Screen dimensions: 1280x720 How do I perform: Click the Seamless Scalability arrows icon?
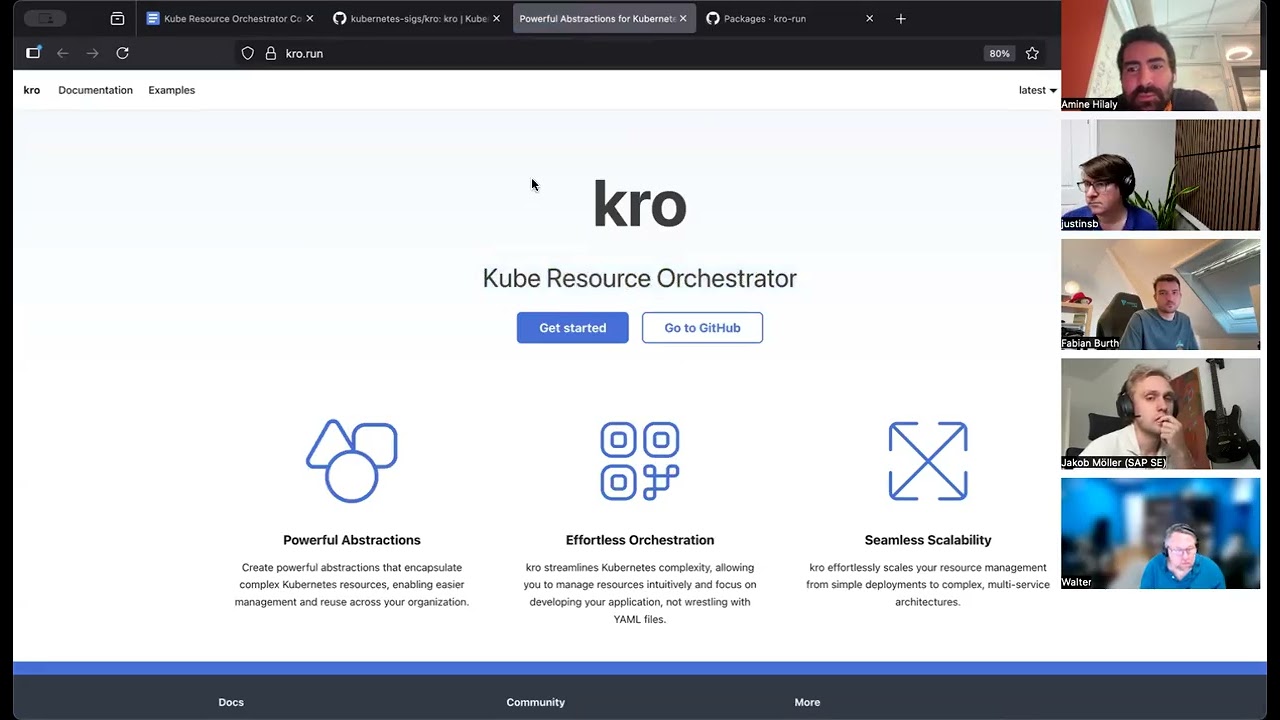pyautogui.click(x=928, y=461)
